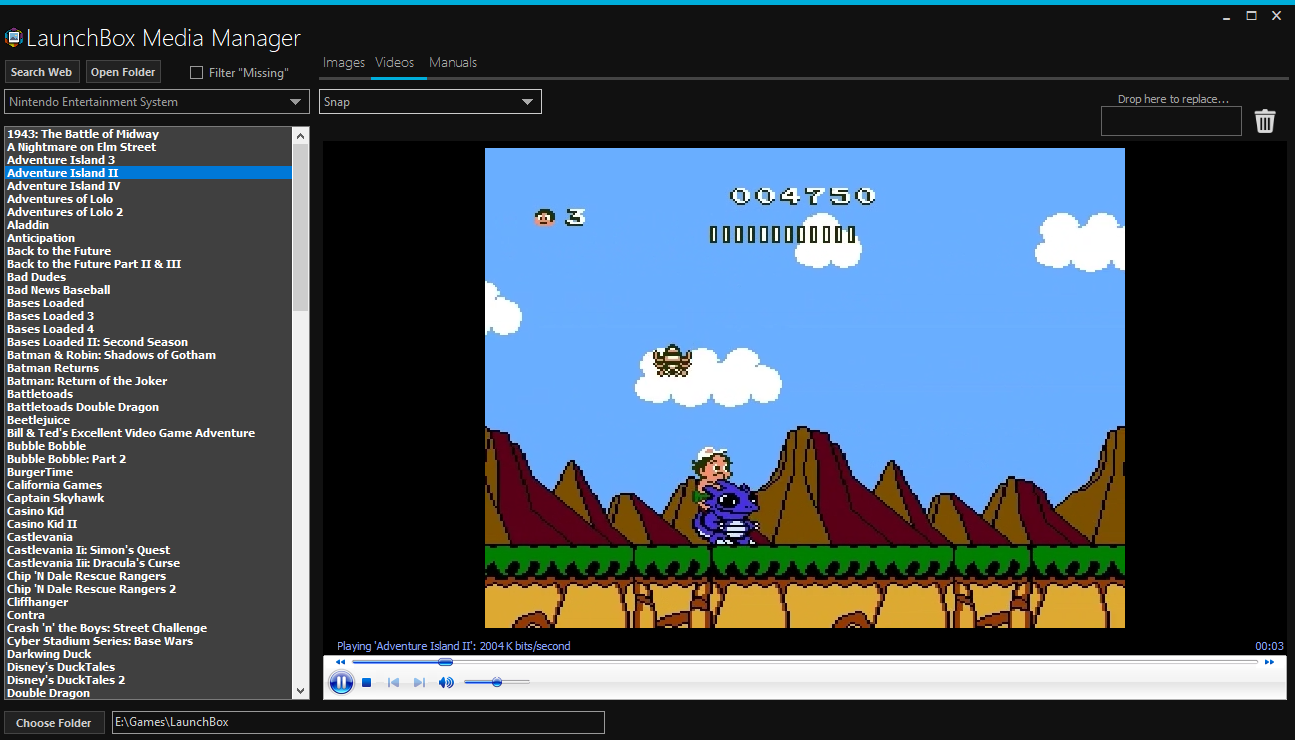Click the Drop here to replace box
Viewport: 1295px width, 740px height.
click(x=1171, y=121)
